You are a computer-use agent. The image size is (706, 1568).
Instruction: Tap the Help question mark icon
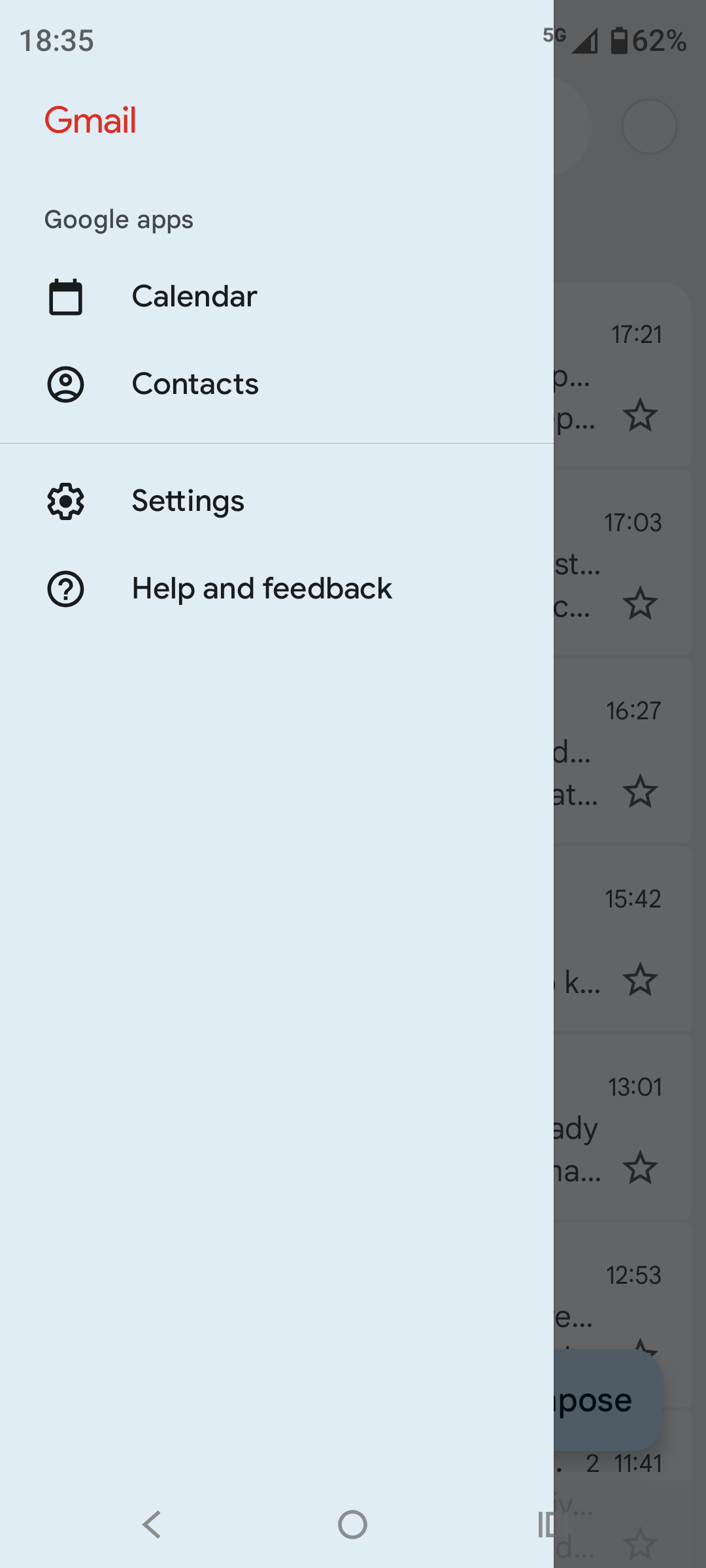click(65, 589)
